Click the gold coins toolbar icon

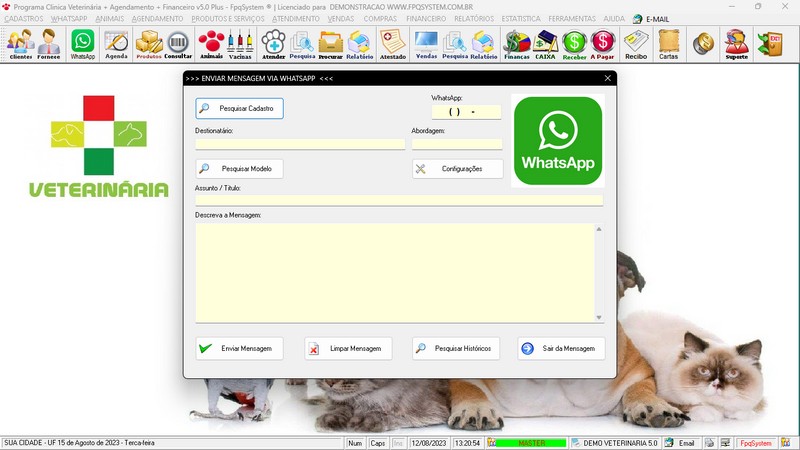coord(703,43)
